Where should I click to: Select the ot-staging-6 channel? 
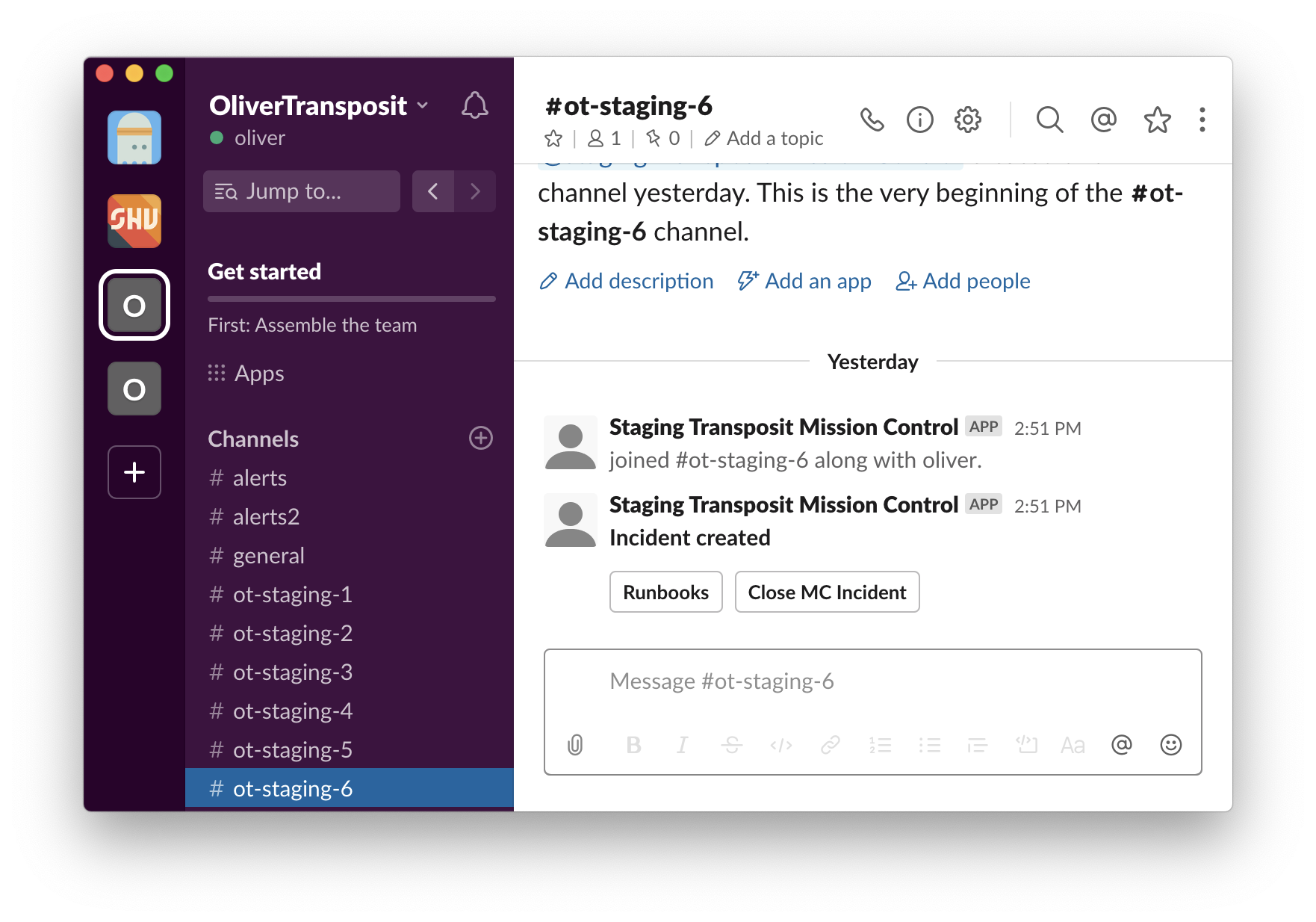(x=350, y=789)
